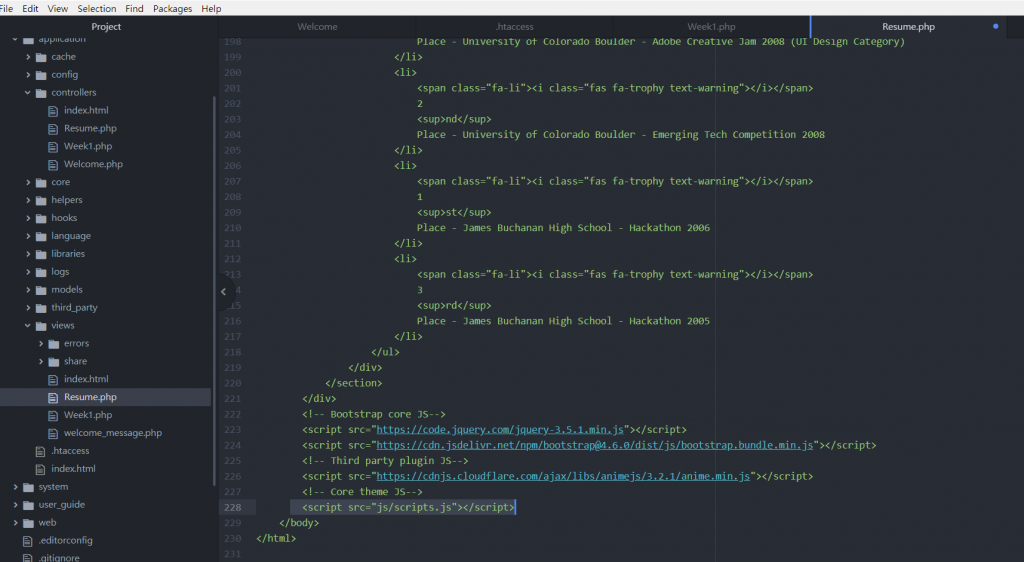Click file icon of welcome_message.php
Image resolution: width=1024 pixels, height=562 pixels.
pyautogui.click(x=53, y=433)
